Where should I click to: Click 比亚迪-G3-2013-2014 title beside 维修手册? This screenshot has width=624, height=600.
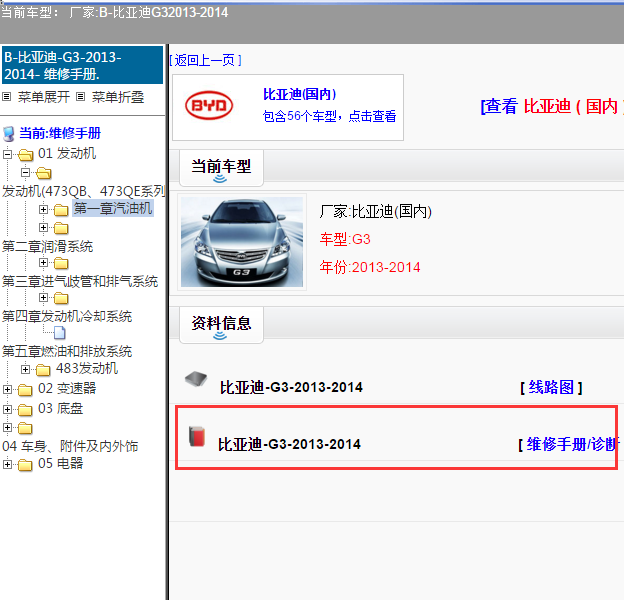(289, 444)
